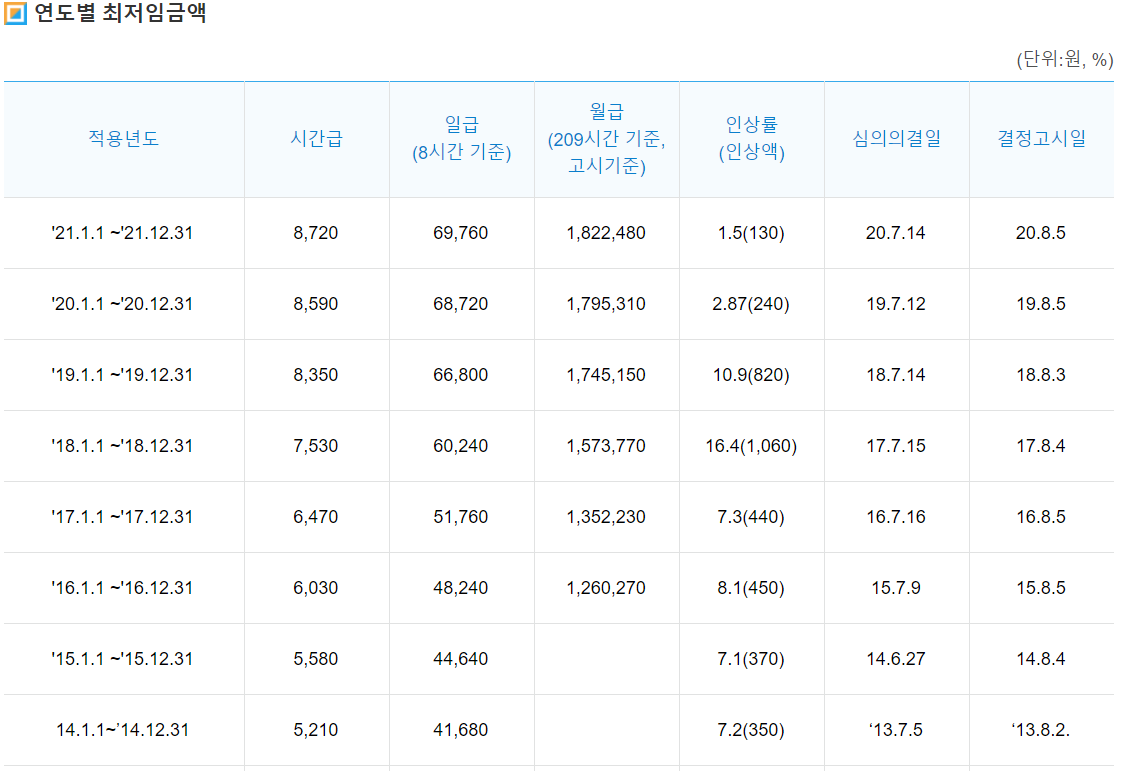Select the monthly wage value 1,573,770

[x=606, y=446]
